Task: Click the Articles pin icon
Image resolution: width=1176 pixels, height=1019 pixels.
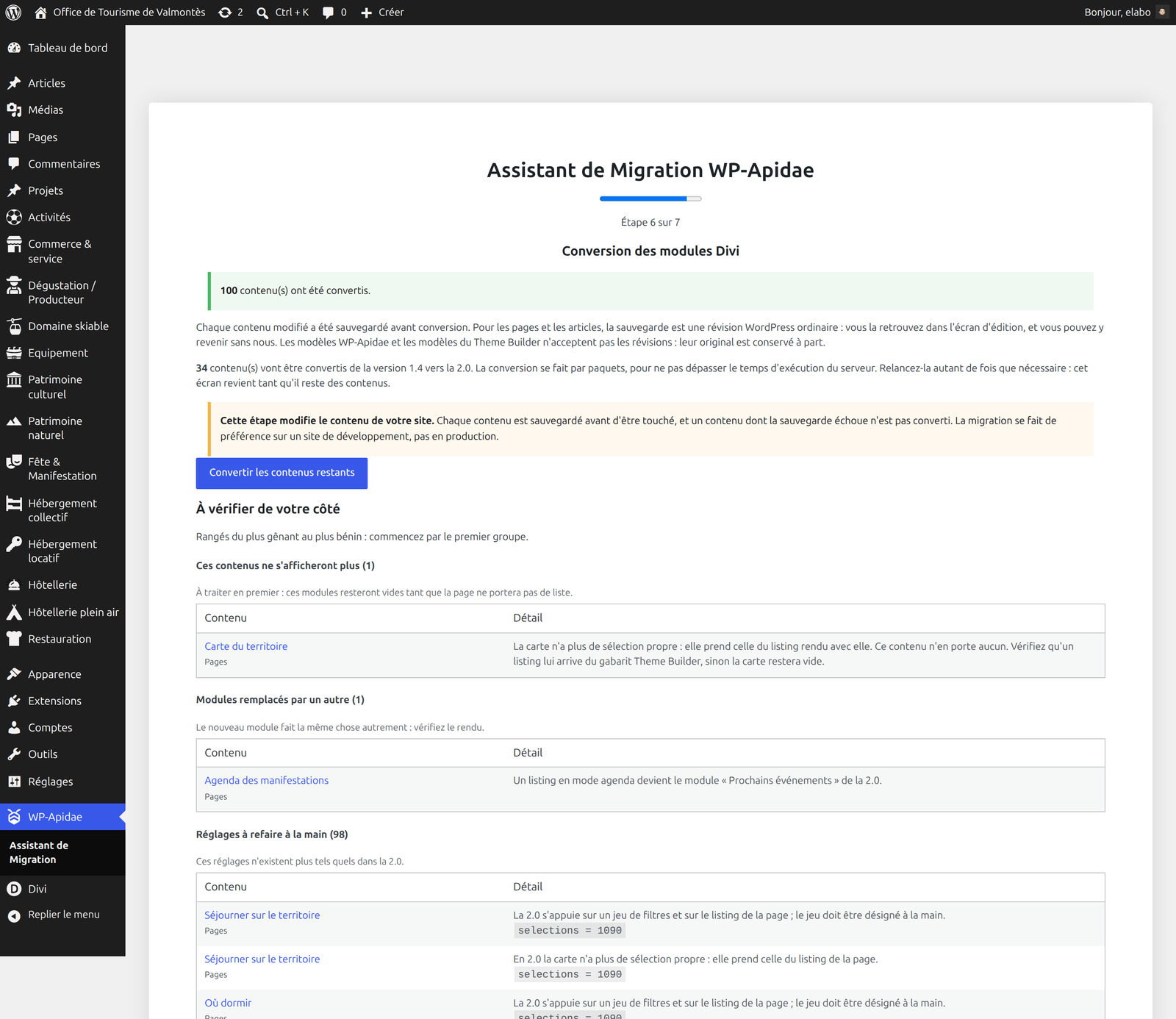Action: pyautogui.click(x=14, y=83)
